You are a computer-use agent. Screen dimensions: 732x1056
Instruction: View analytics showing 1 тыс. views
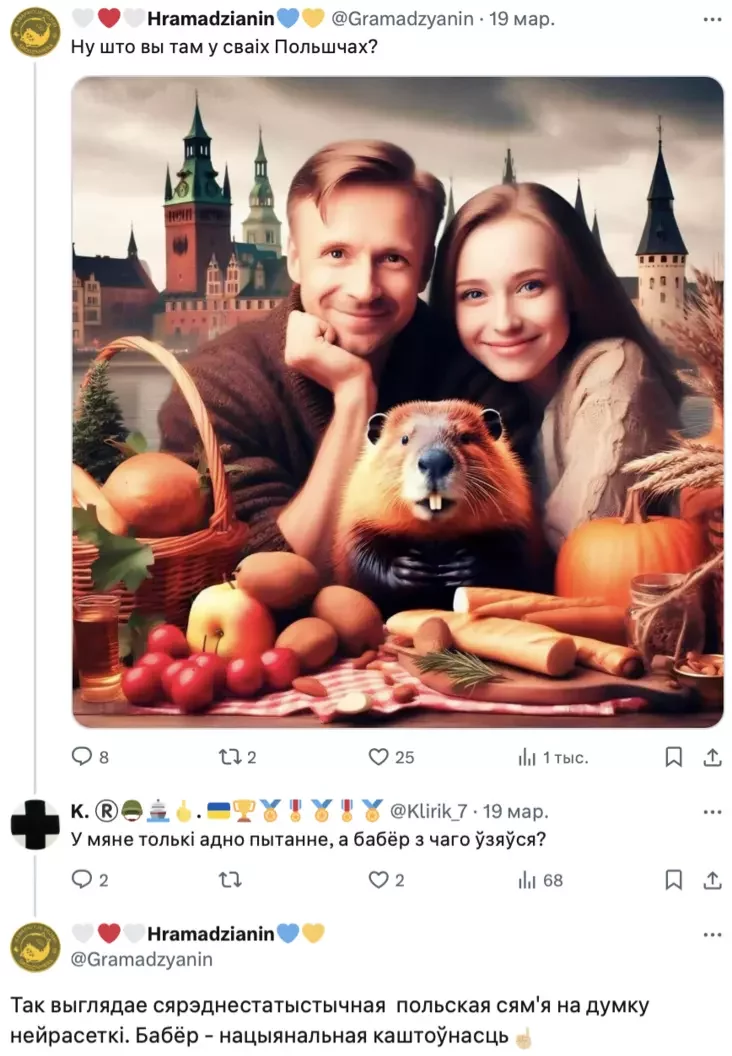point(528,757)
